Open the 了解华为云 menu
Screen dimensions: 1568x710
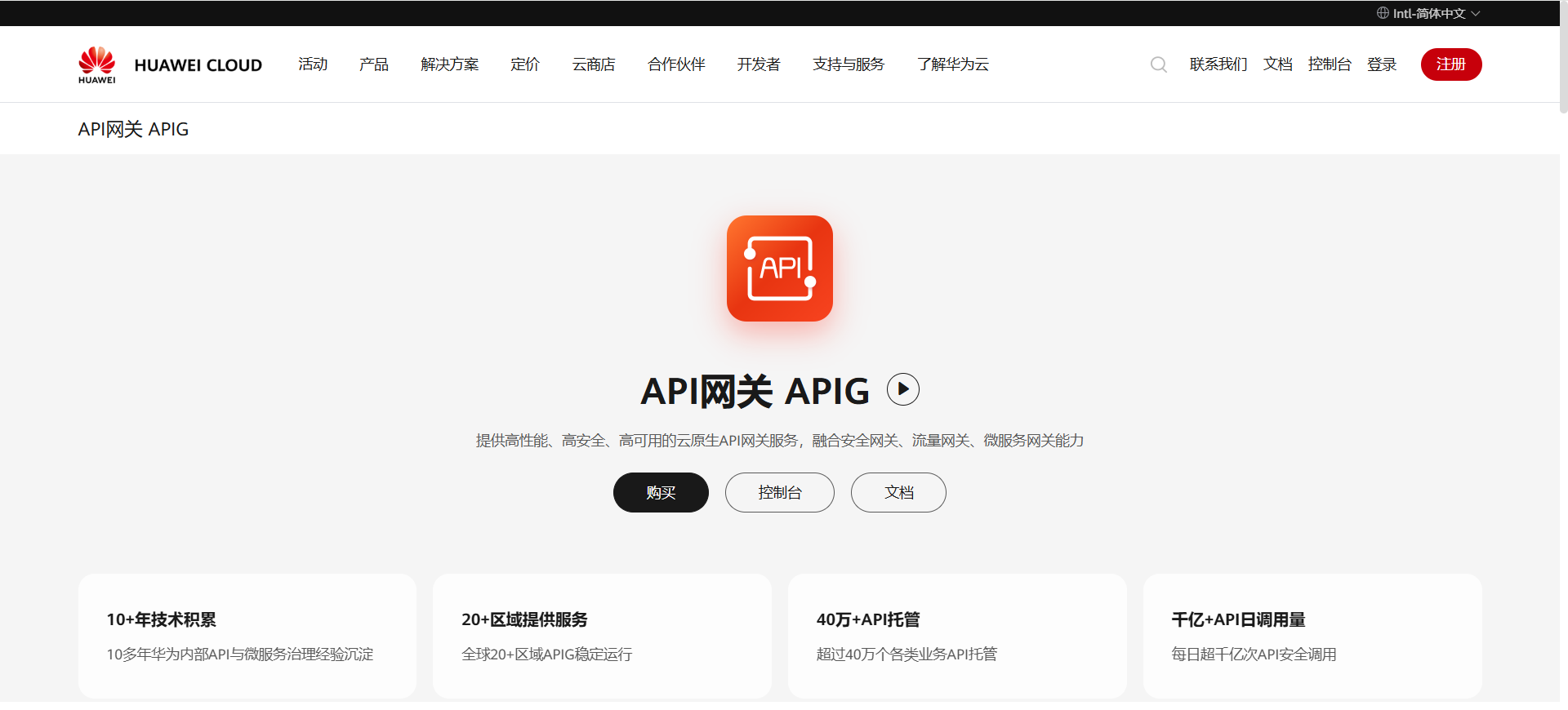953,64
